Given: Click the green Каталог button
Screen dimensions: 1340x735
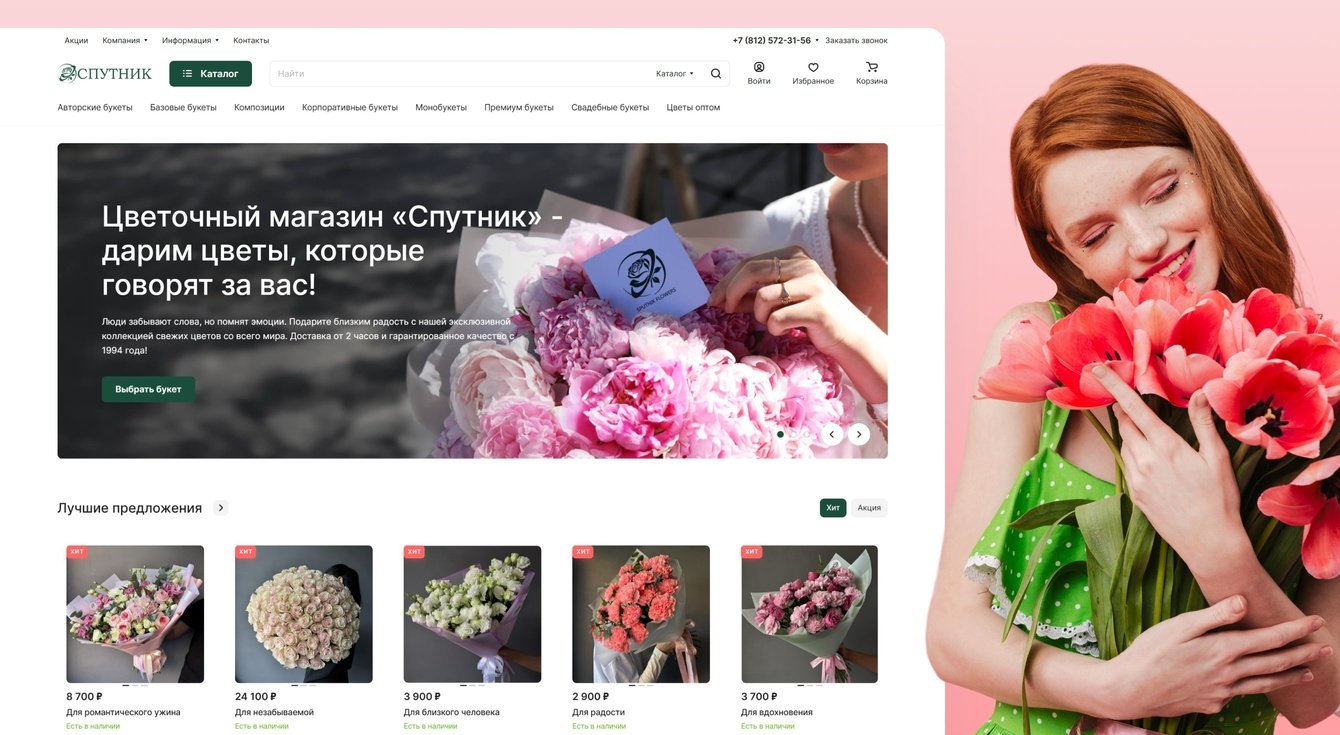Looking at the screenshot, I should pos(210,74).
